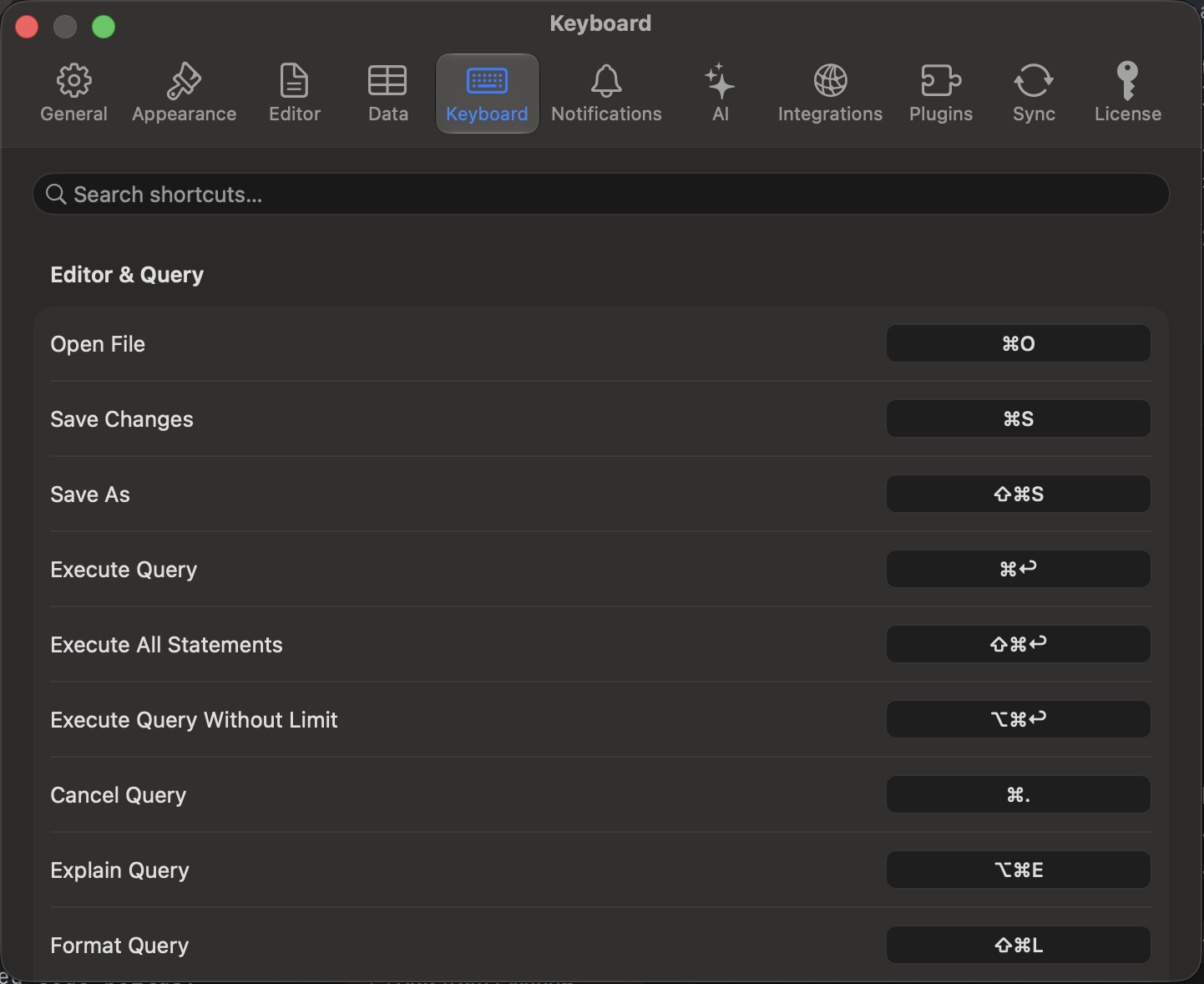The image size is (1204, 984).
Task: Select the Keyboard icon in toolbar
Action: 487,81
